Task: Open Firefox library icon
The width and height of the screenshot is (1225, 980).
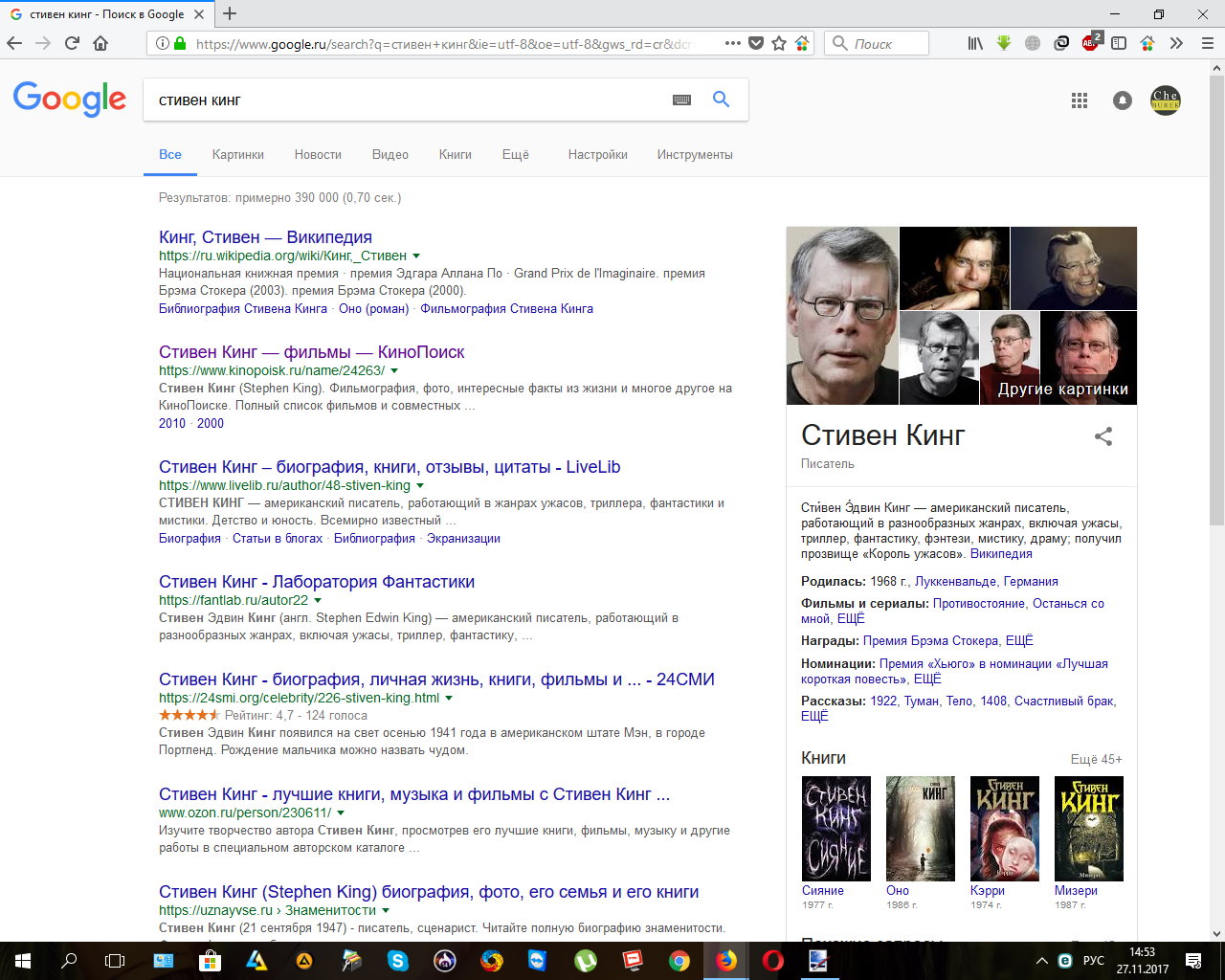Action: (x=975, y=43)
